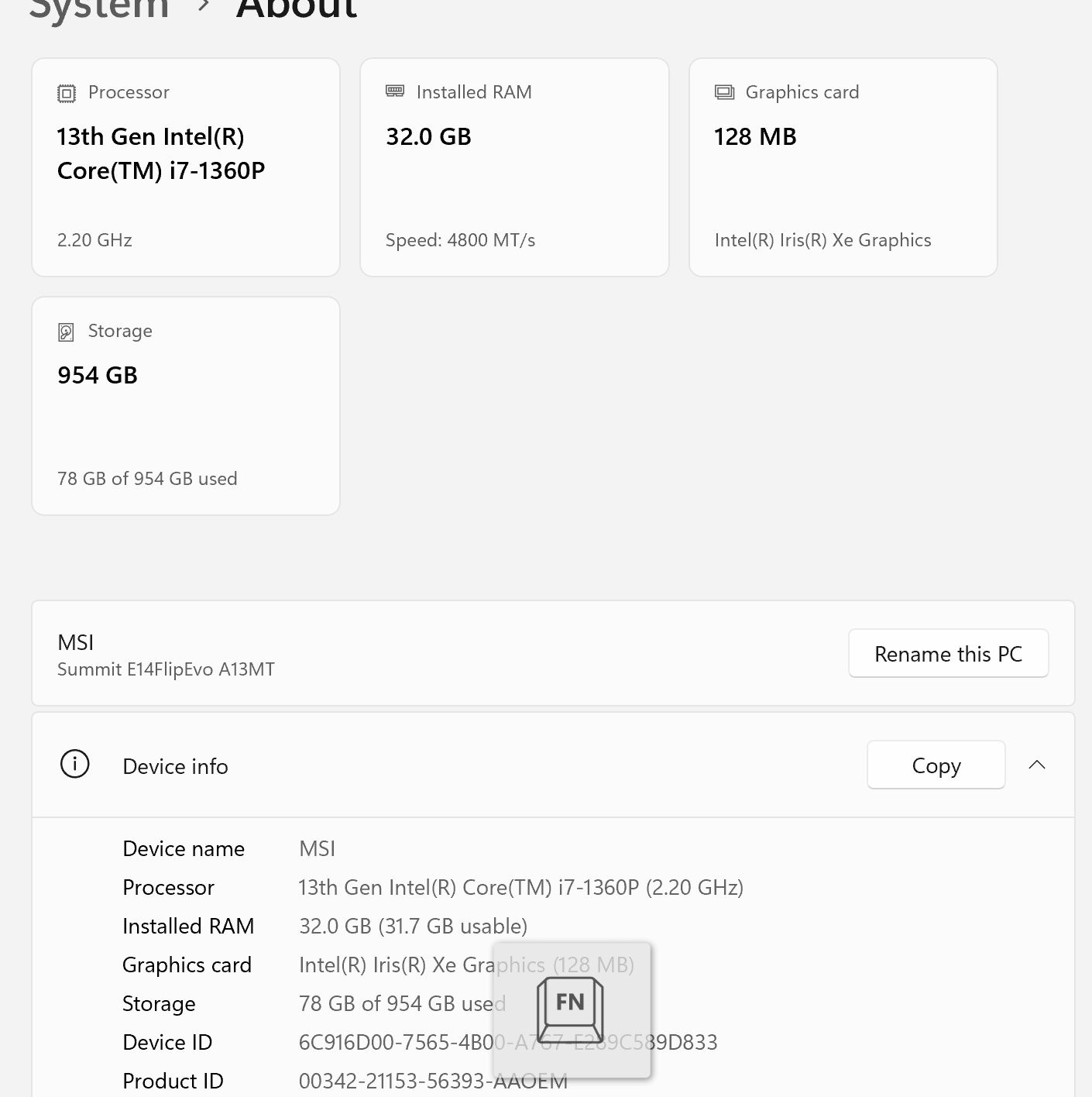Go back to System breadcrumb
This screenshot has width=1092, height=1097.
pos(99,9)
